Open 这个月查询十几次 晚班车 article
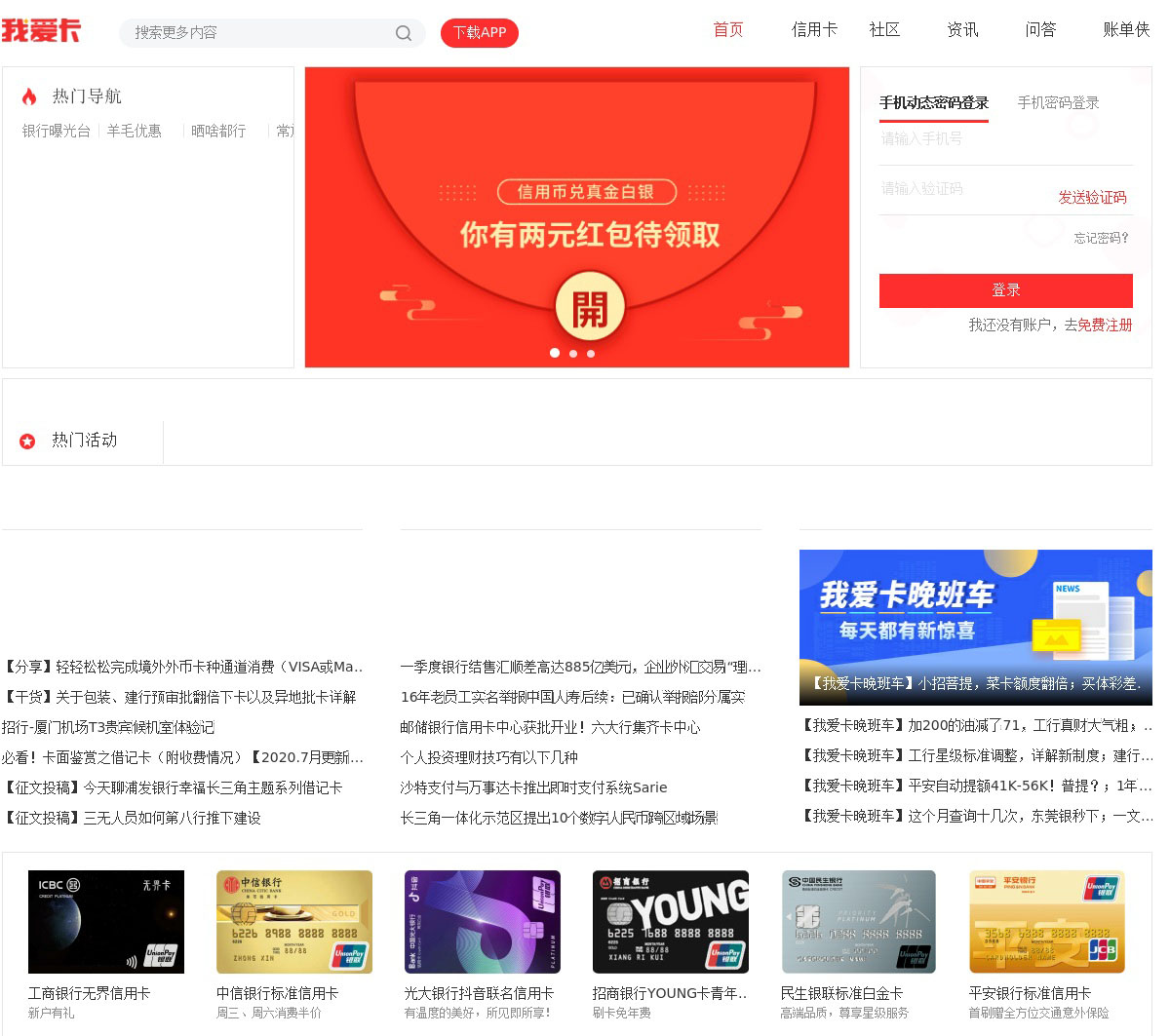This screenshot has width=1170, height=1036. coord(976,817)
